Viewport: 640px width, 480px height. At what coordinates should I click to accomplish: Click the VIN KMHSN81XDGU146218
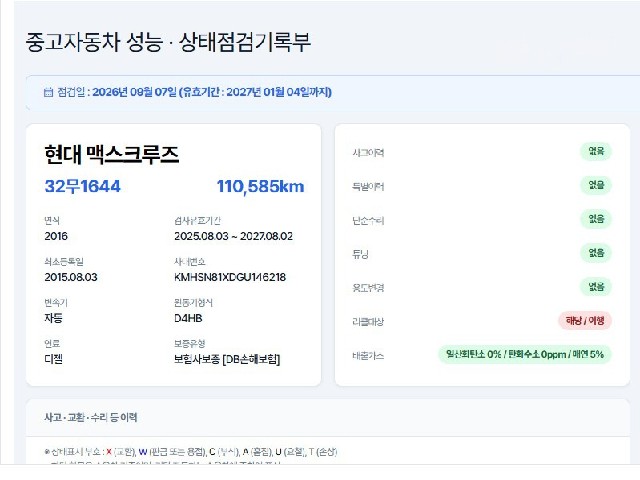click(230, 277)
